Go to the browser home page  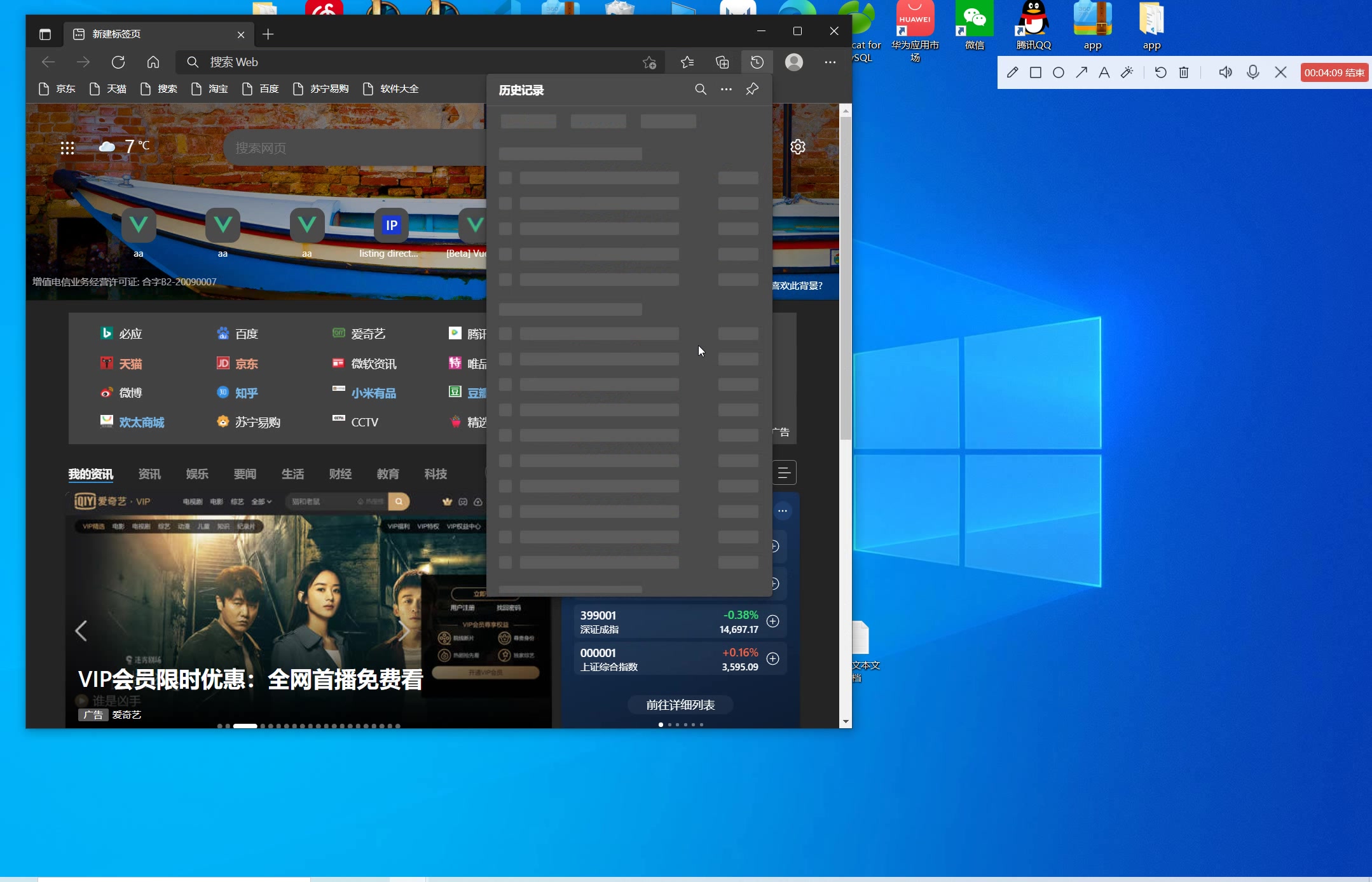153,62
